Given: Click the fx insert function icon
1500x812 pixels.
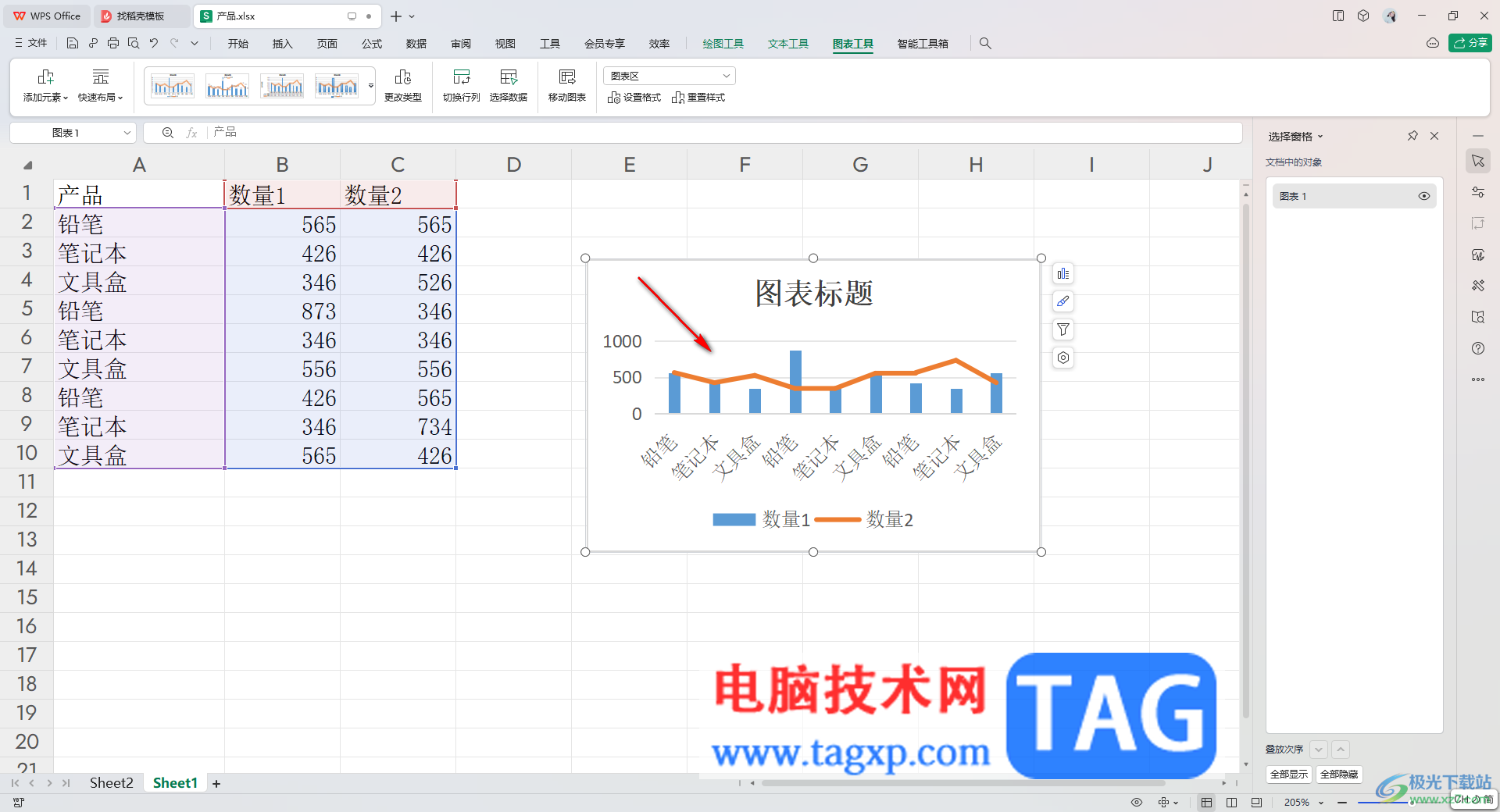Looking at the screenshot, I should click(191, 133).
